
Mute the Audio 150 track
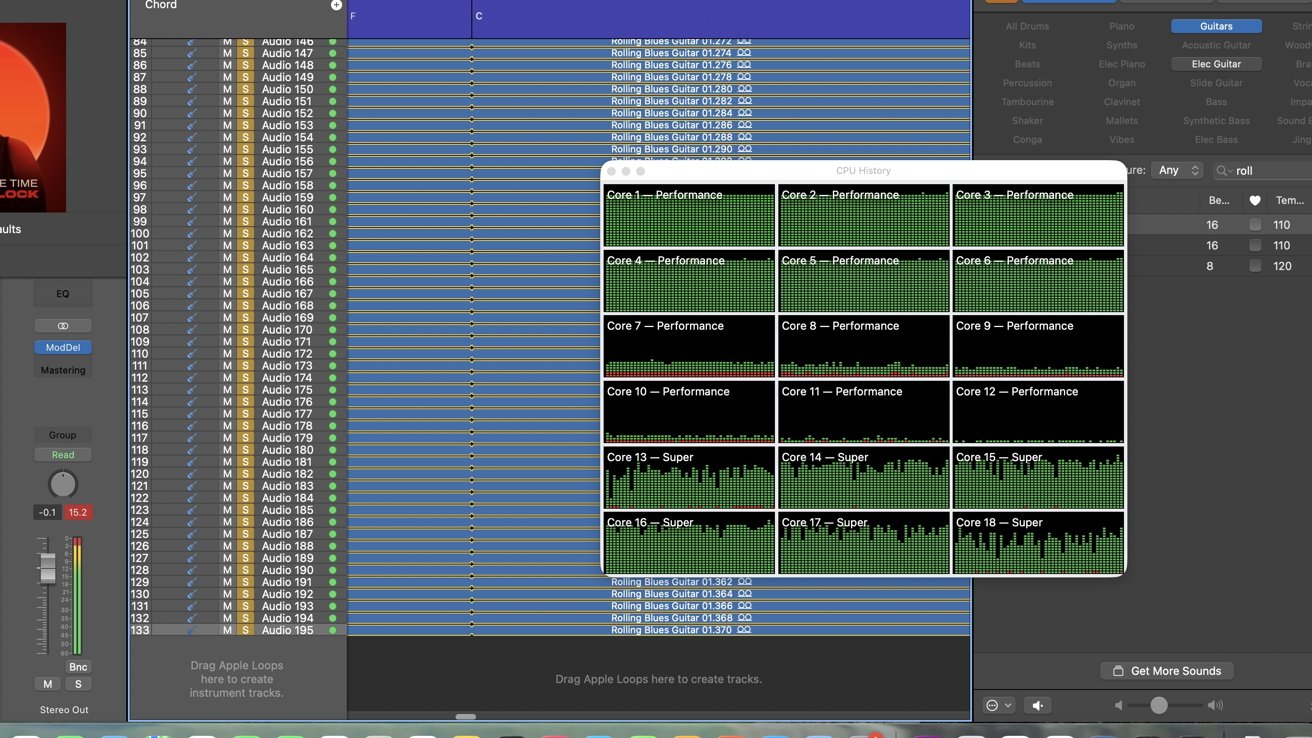(x=227, y=89)
